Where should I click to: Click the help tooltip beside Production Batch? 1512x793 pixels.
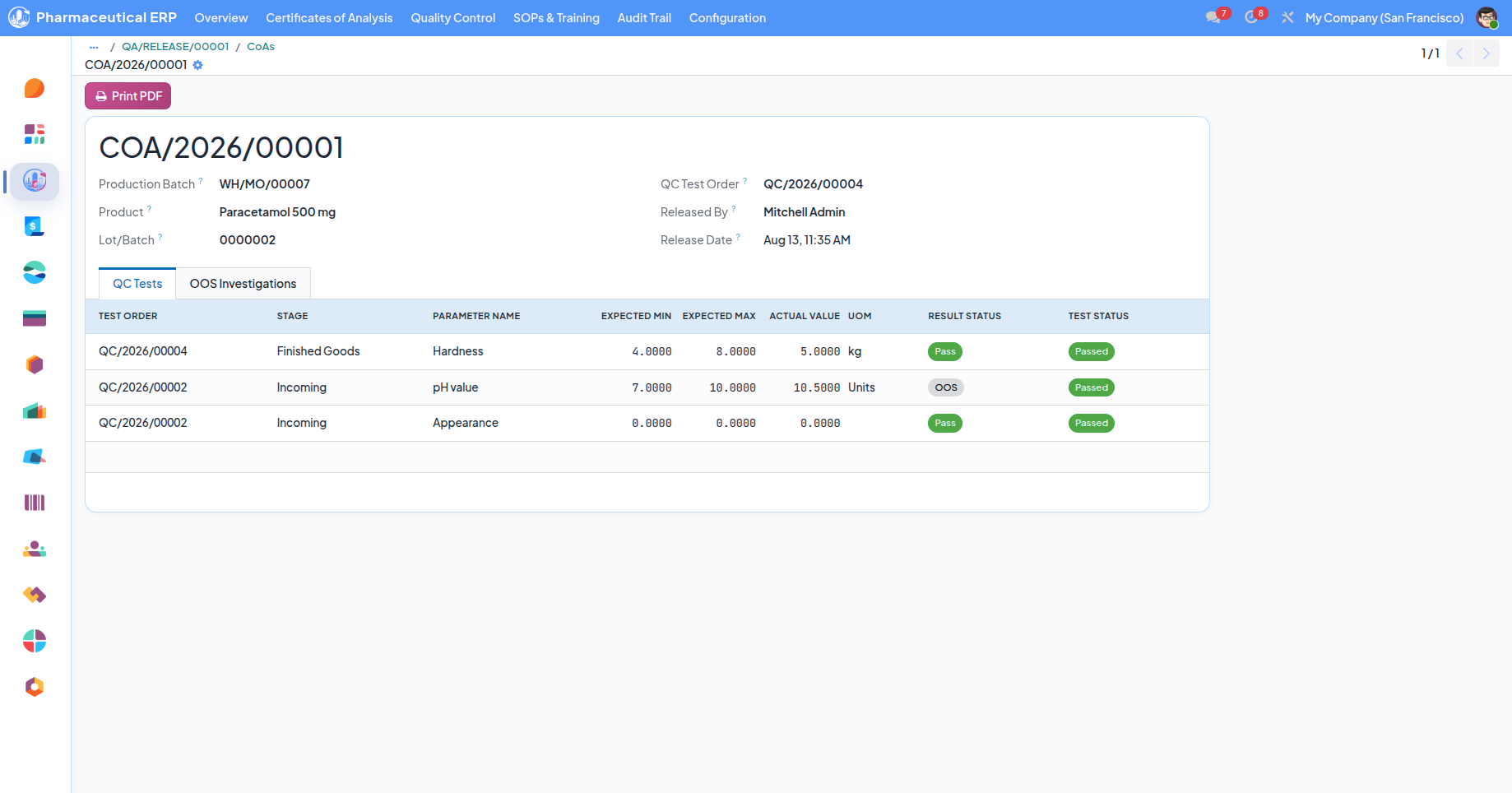click(201, 180)
